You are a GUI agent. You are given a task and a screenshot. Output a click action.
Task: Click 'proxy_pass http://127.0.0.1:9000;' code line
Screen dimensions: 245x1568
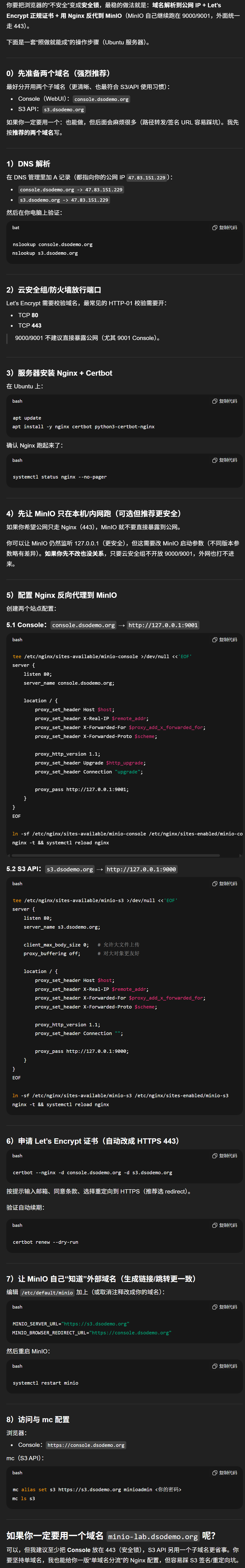(81, 1051)
